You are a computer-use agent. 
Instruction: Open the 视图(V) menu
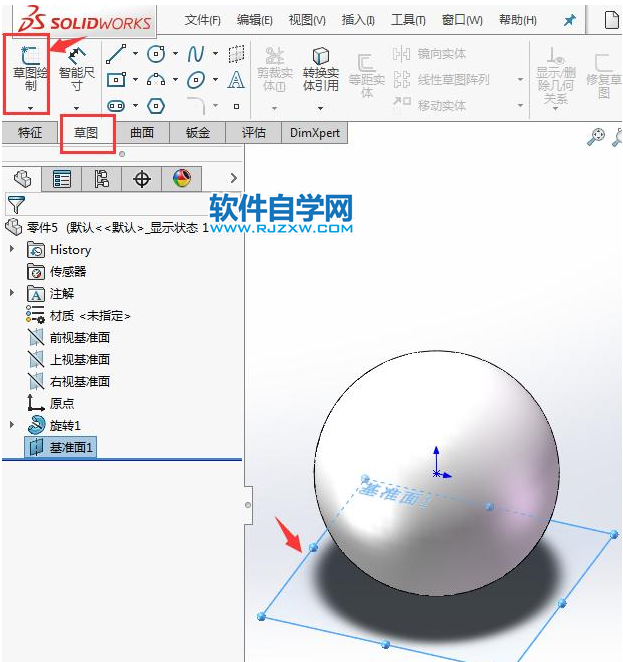[307, 20]
